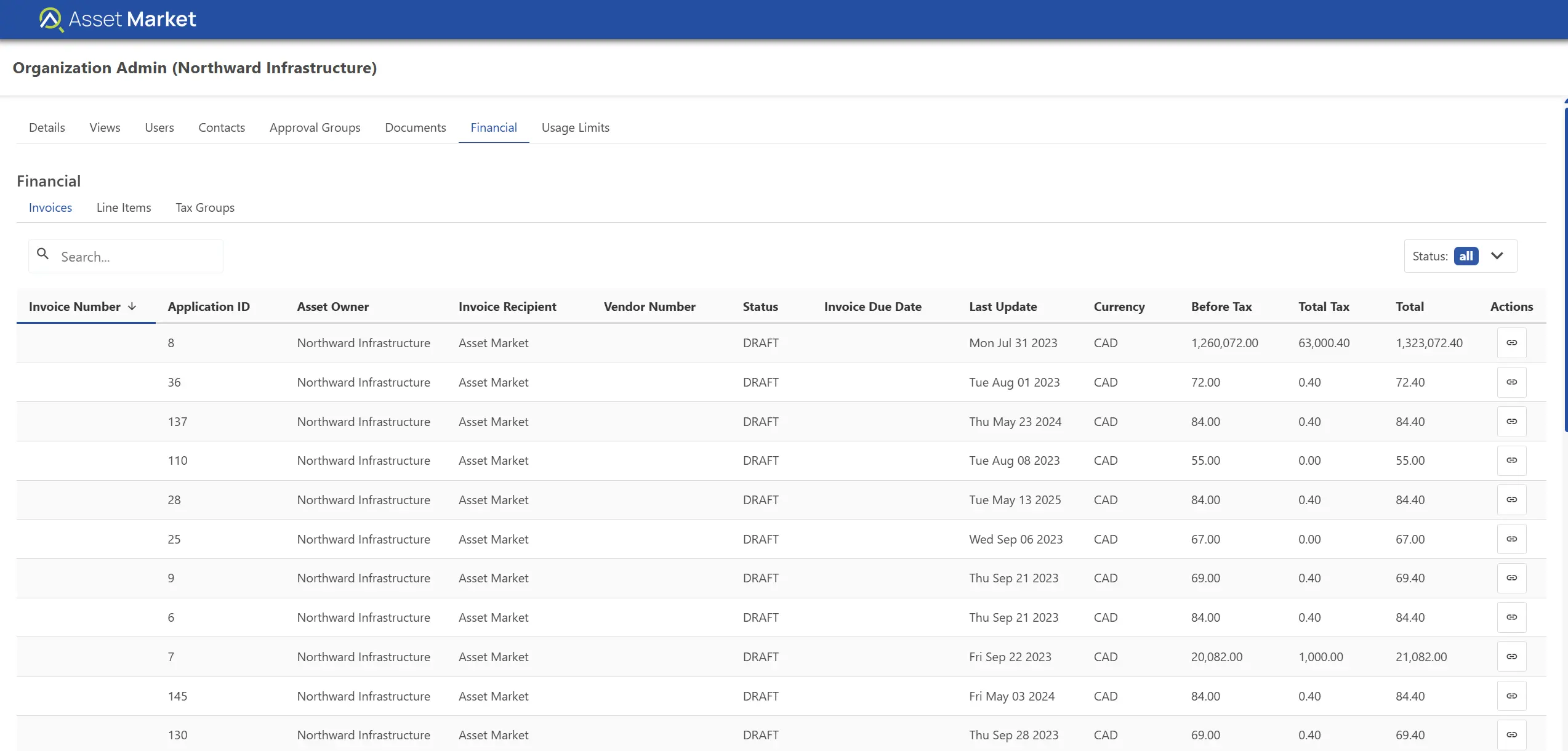
Task: Open link action for Application ID 7
Action: 1511,657
